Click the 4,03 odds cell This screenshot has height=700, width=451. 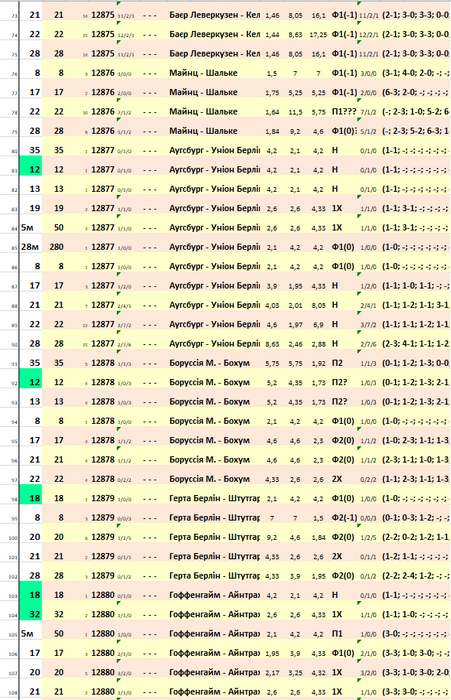coord(272,305)
